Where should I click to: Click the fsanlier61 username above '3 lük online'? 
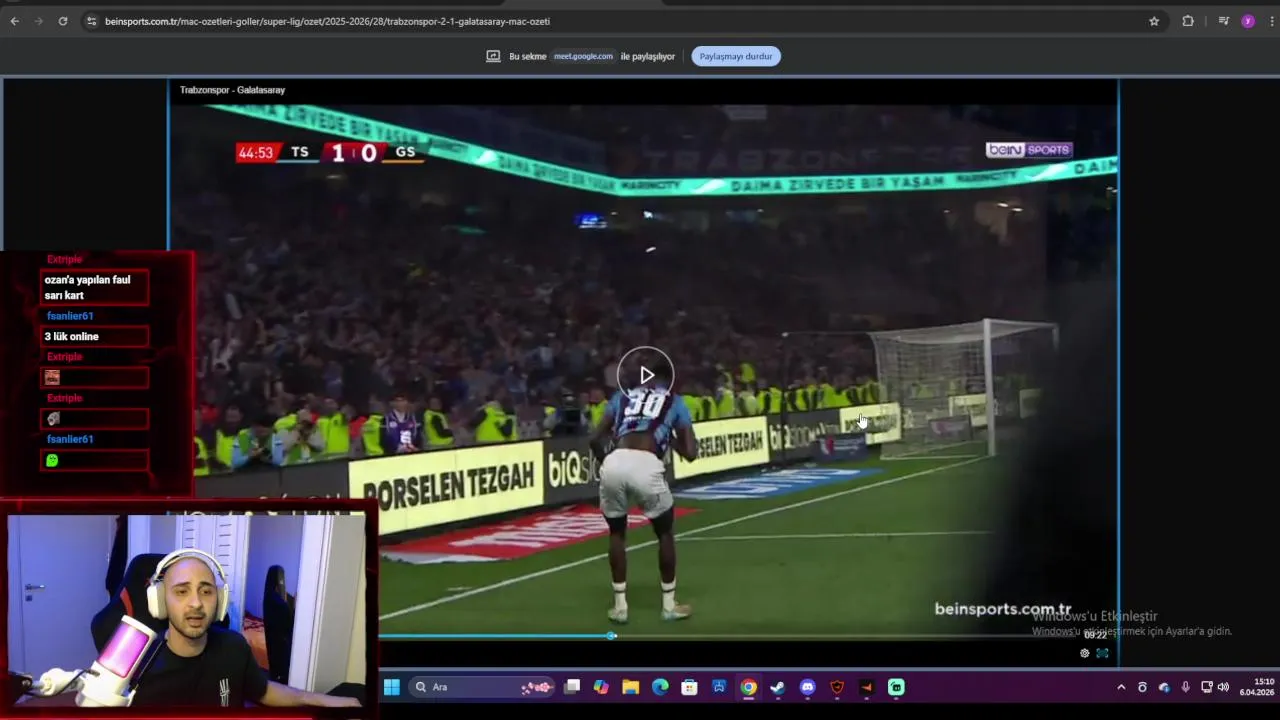[x=70, y=316]
